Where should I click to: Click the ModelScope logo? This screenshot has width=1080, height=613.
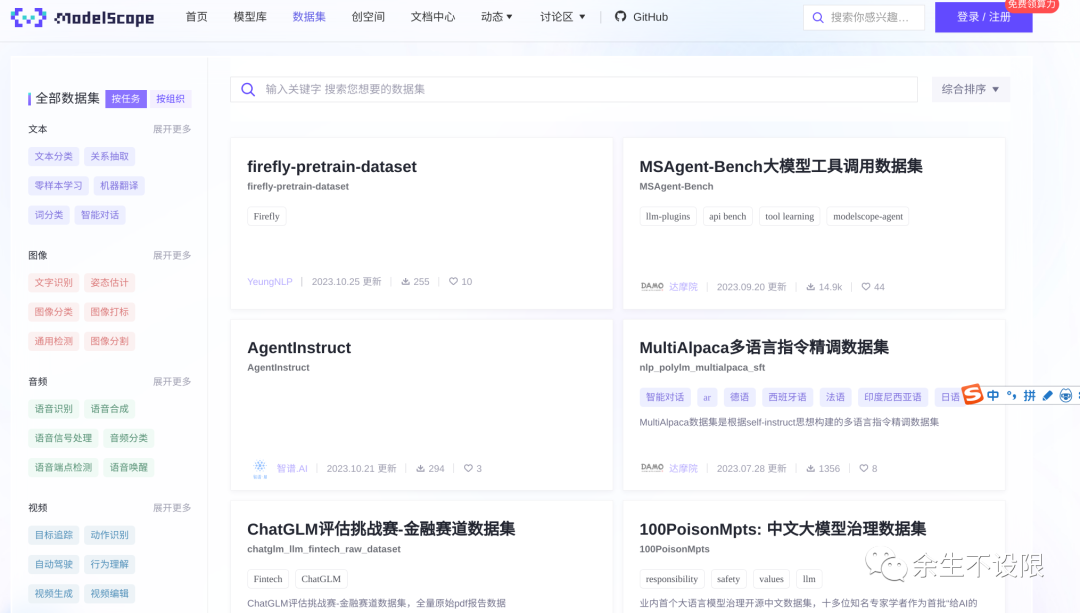coord(83,17)
